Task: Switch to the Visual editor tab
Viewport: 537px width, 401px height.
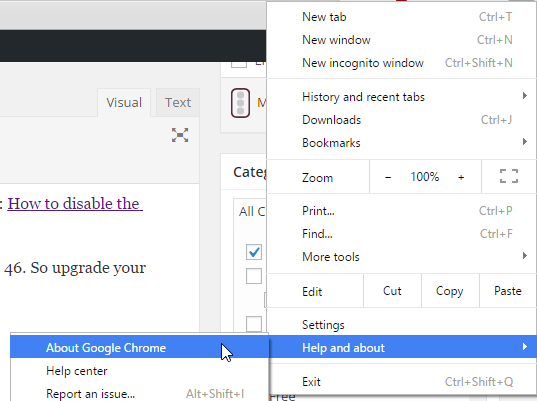Action: 124,102
